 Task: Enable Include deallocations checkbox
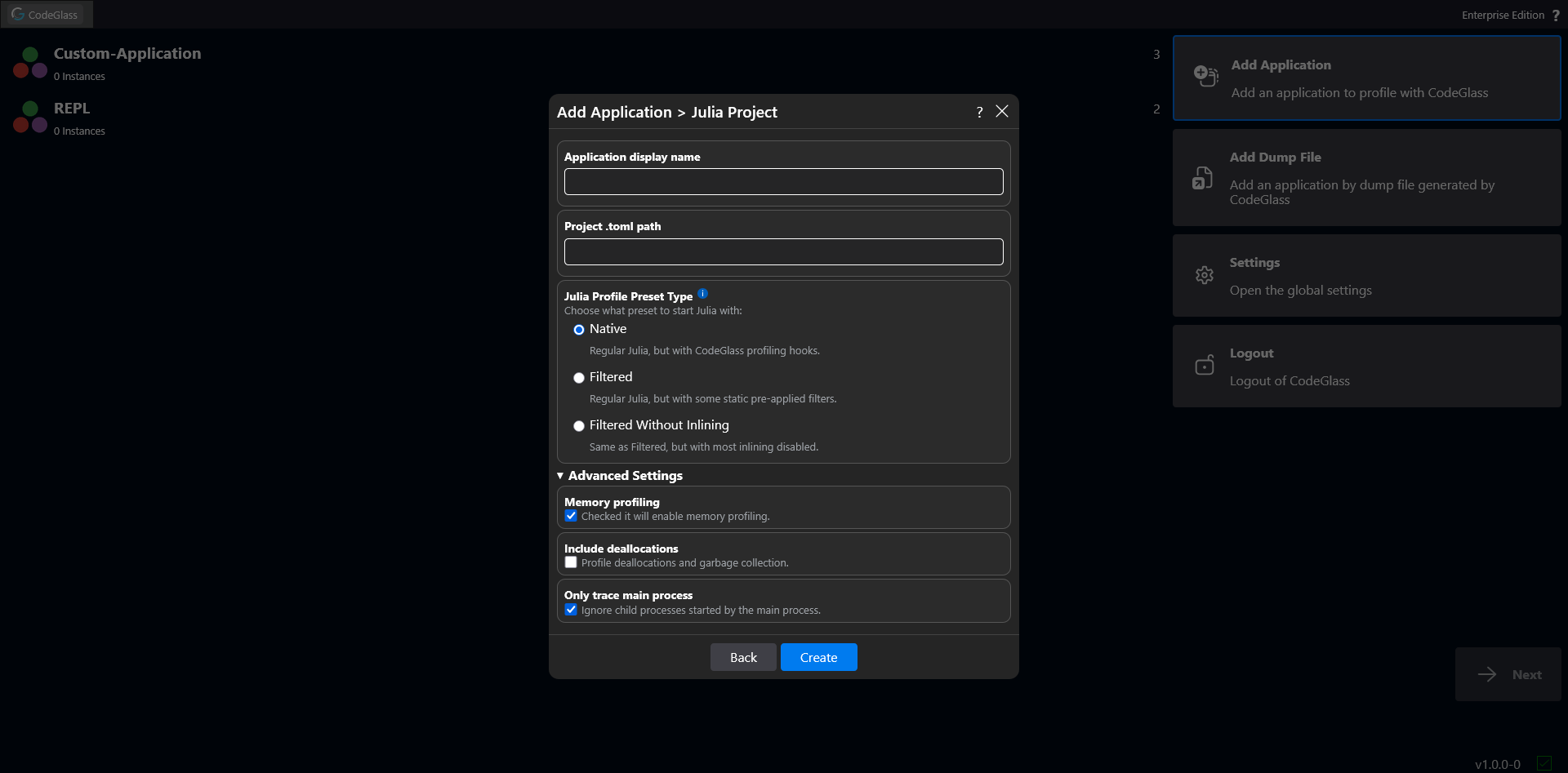point(571,562)
